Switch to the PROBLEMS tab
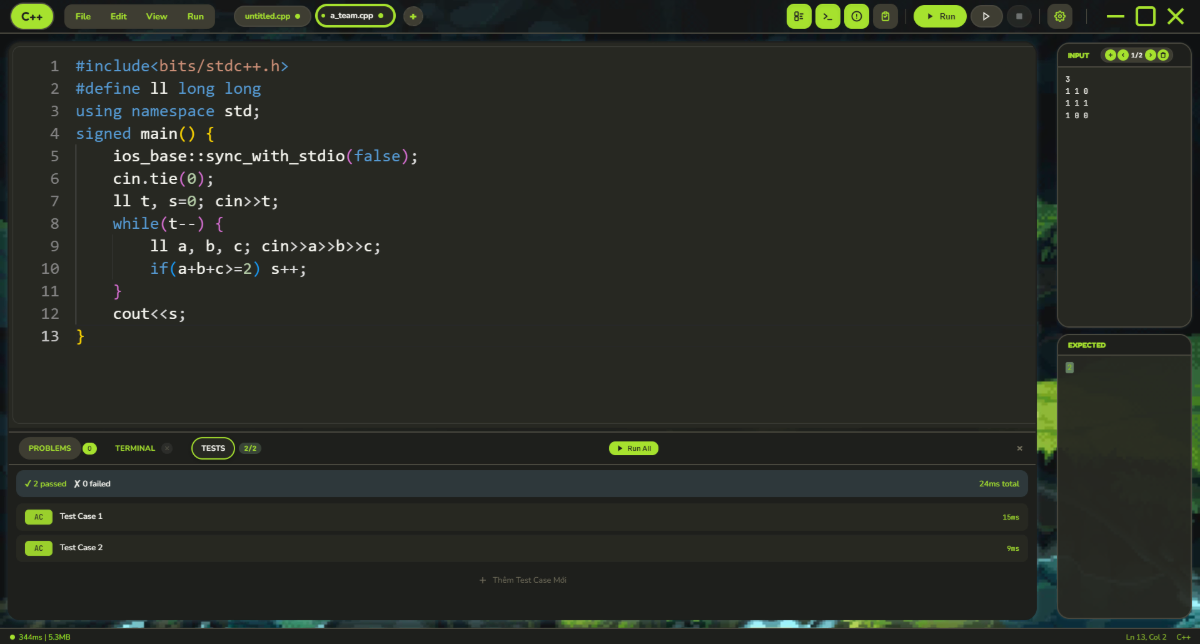This screenshot has width=1200, height=644. click(49, 448)
